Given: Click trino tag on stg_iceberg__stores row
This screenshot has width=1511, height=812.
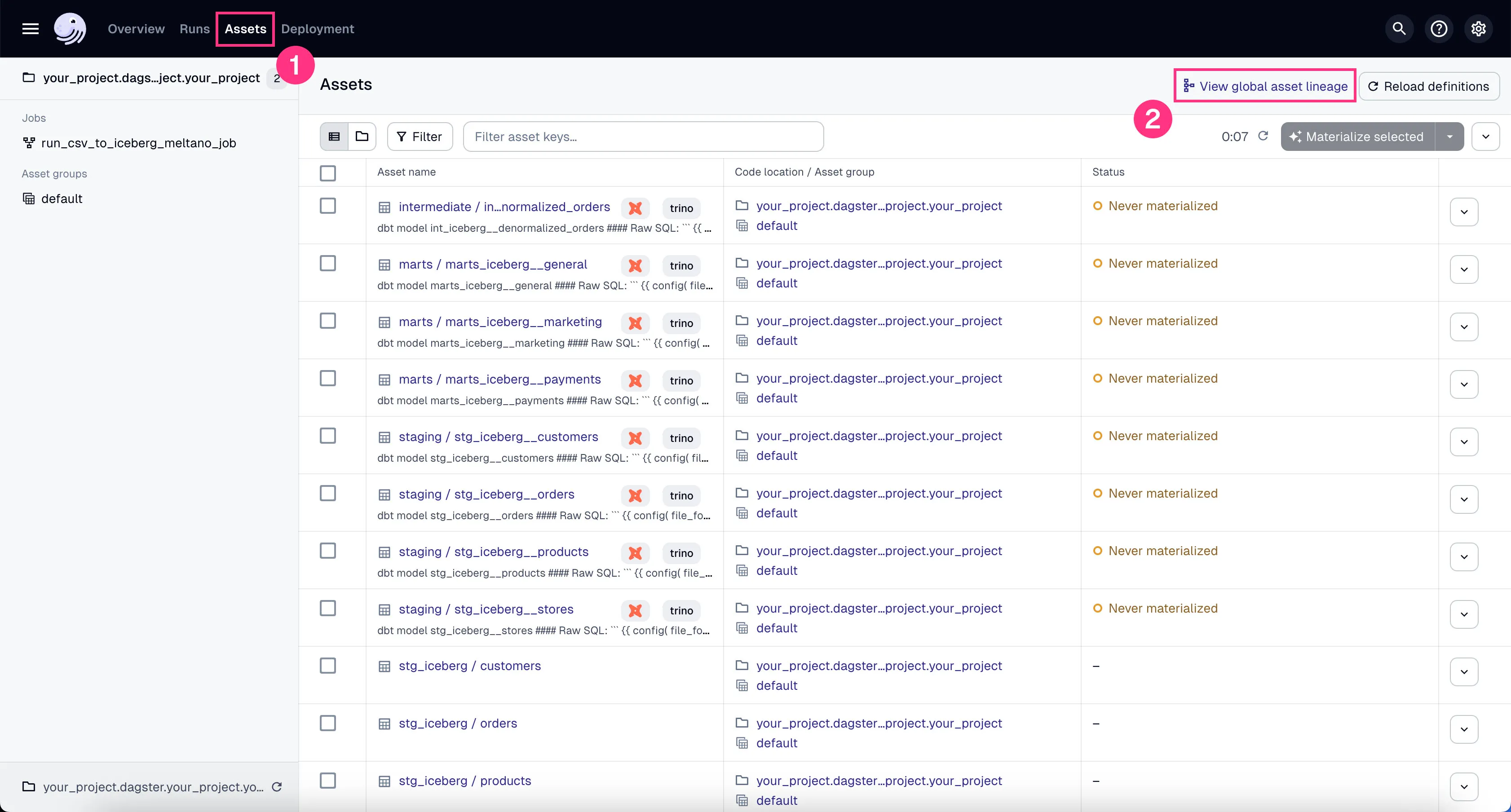Looking at the screenshot, I should tap(681, 610).
